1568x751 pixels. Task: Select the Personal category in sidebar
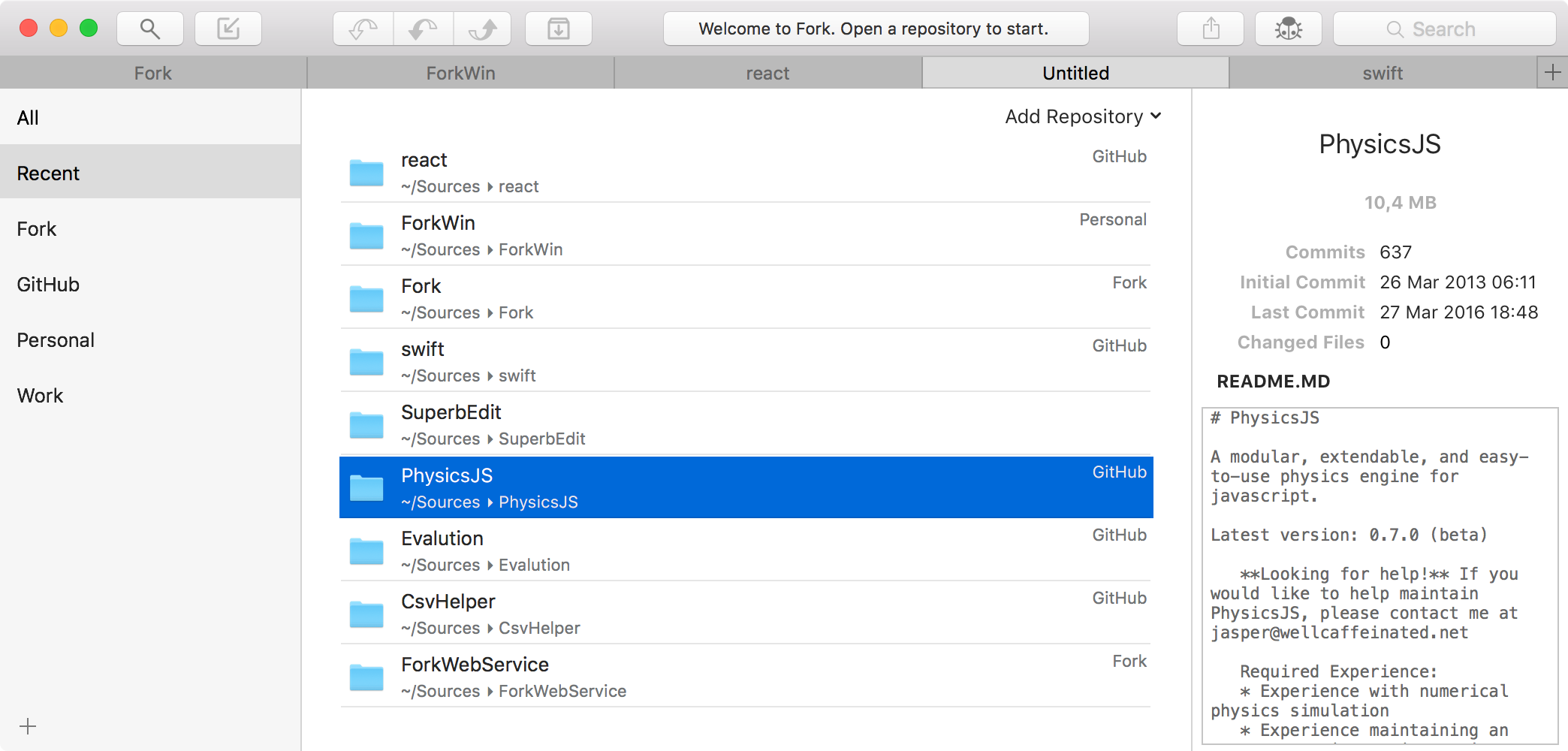[x=150, y=339]
